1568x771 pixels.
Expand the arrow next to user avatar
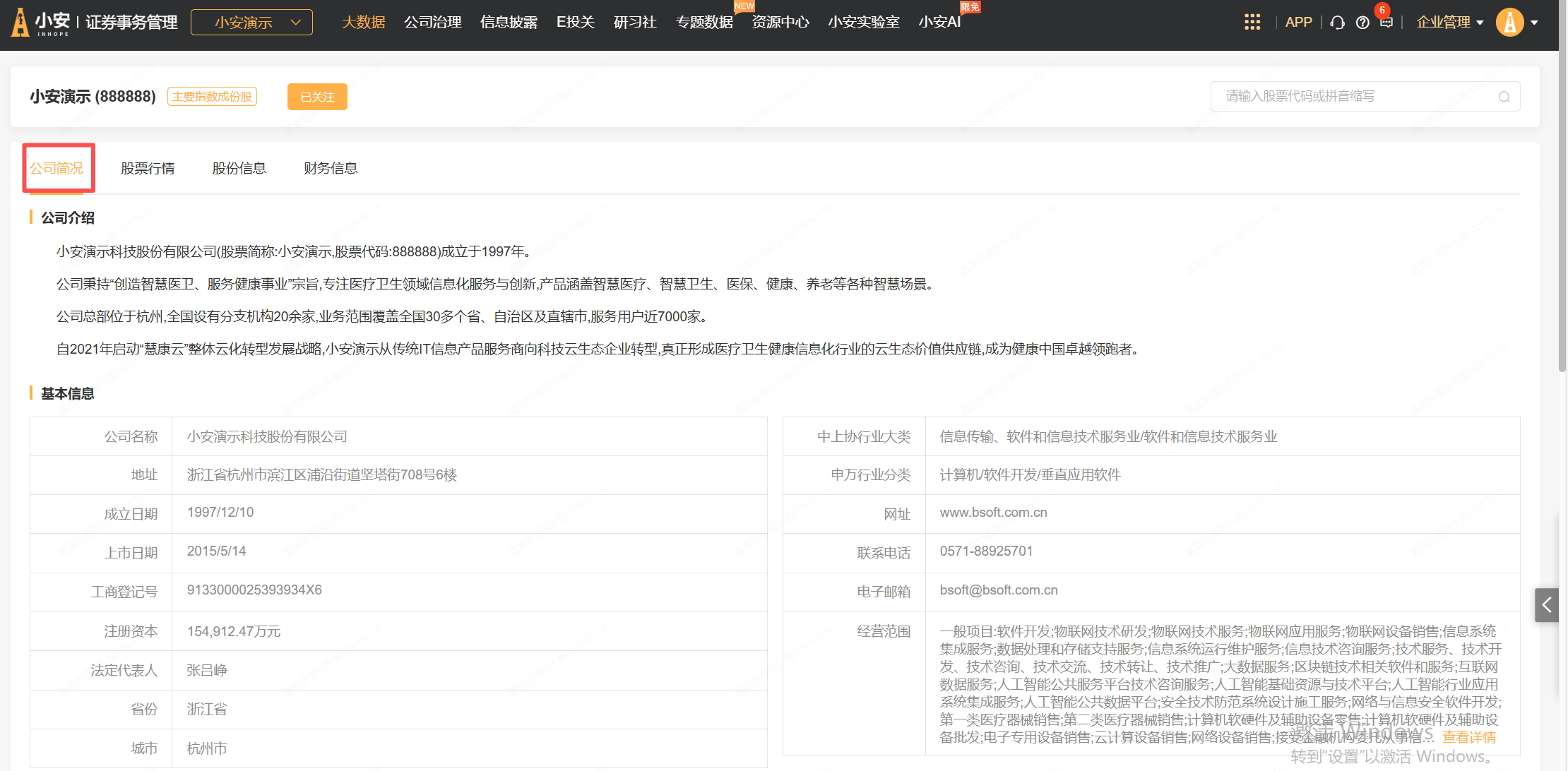1535,23
